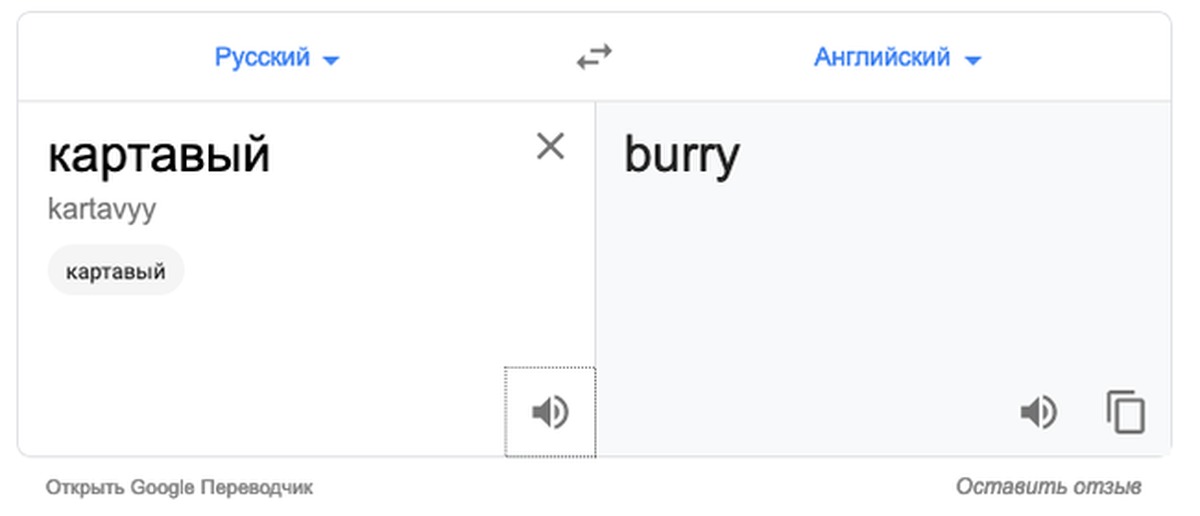Screen dimensions: 1200x516
Task: Select the suggestion chip картавый
Action: tap(116, 270)
